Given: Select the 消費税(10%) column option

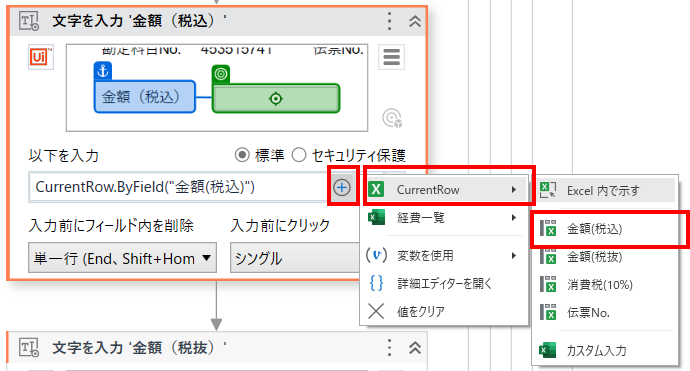Looking at the screenshot, I should pyautogui.click(x=605, y=285).
